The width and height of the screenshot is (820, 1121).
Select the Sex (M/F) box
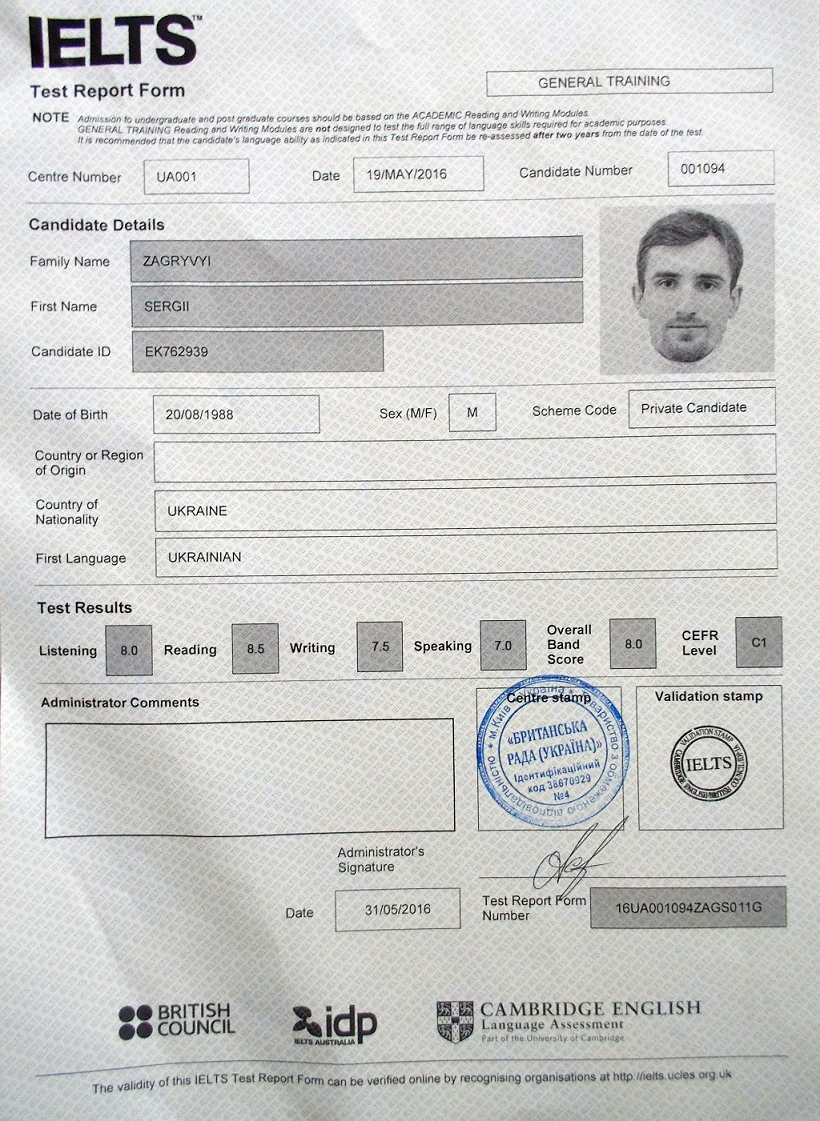tap(472, 412)
